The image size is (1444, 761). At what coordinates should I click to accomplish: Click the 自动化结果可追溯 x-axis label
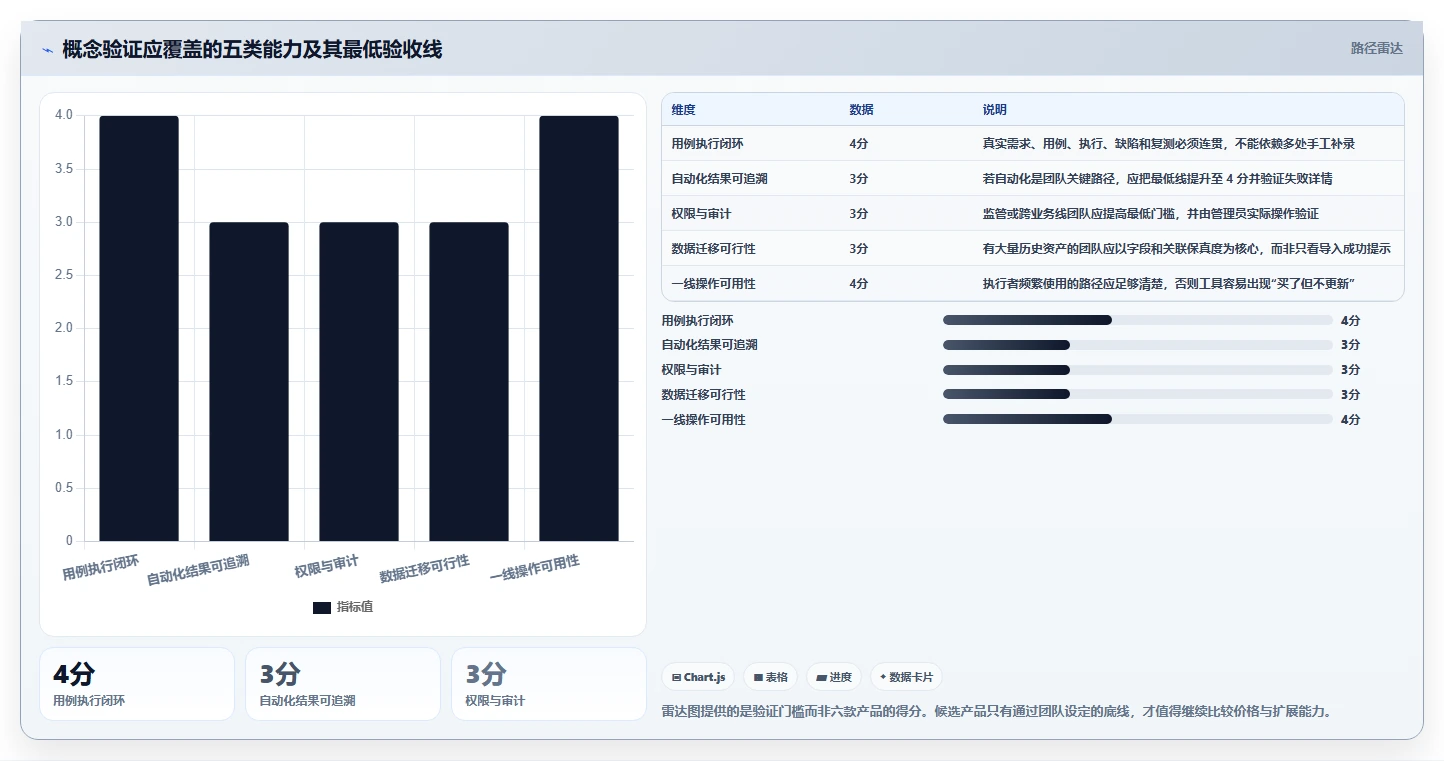pos(198,570)
